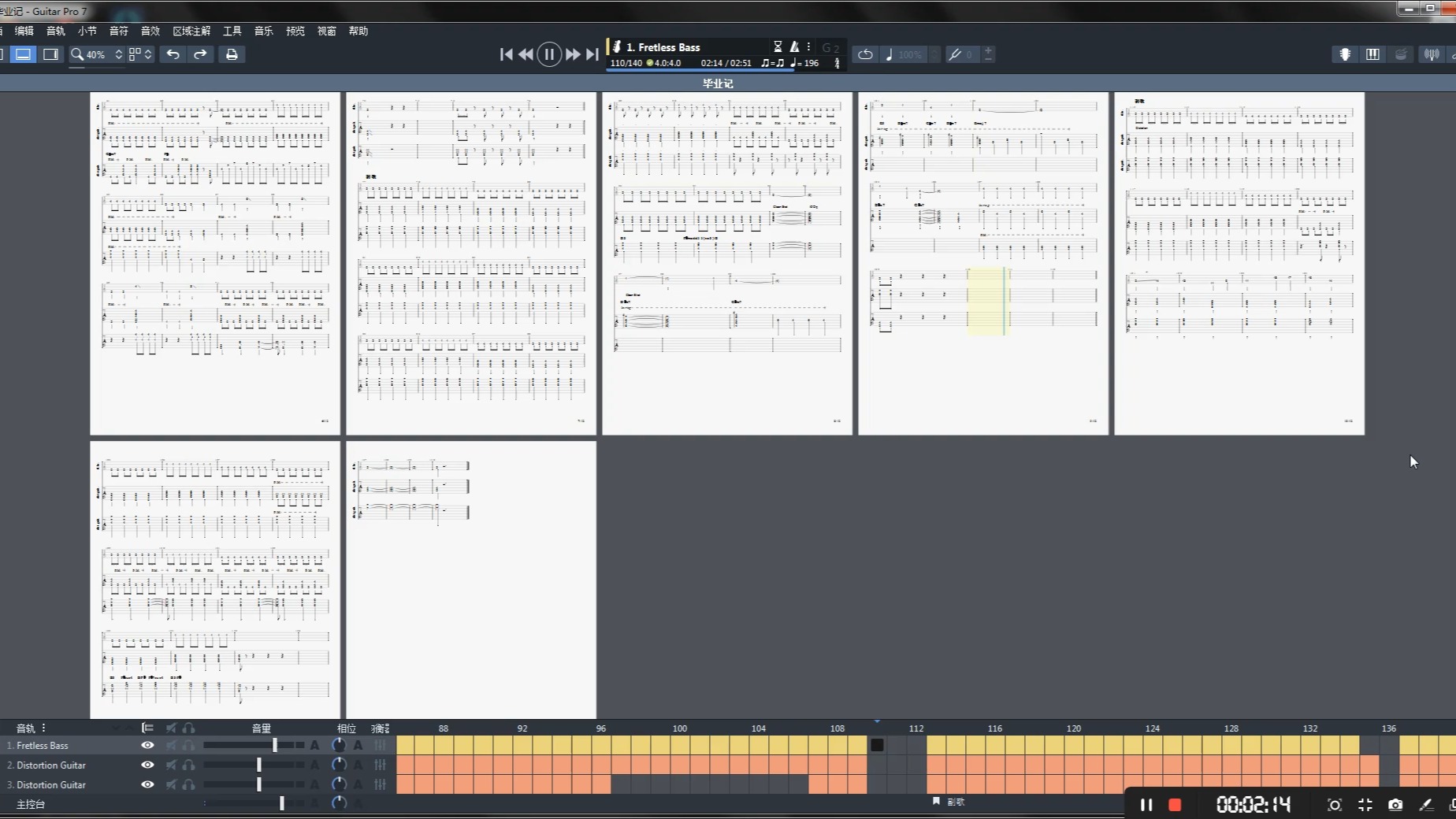1456x819 pixels.
Task: Click the Fretless Bass volume slider handle
Action: [275, 745]
